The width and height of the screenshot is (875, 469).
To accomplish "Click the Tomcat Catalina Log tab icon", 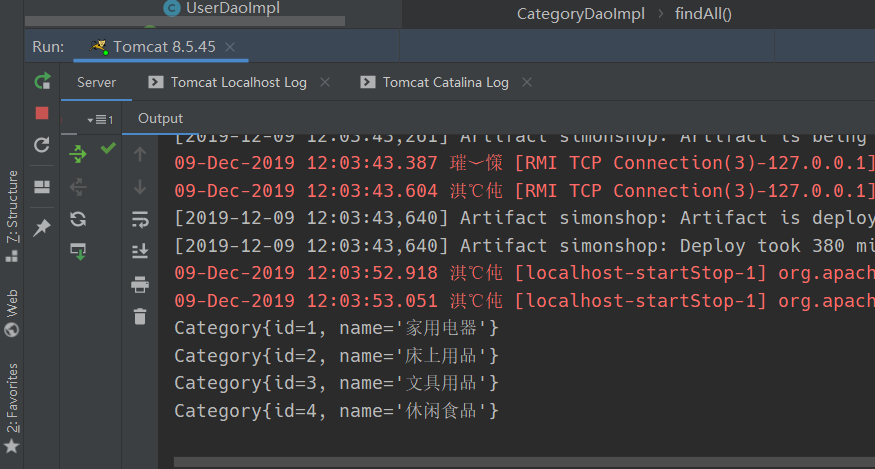I will (x=368, y=82).
